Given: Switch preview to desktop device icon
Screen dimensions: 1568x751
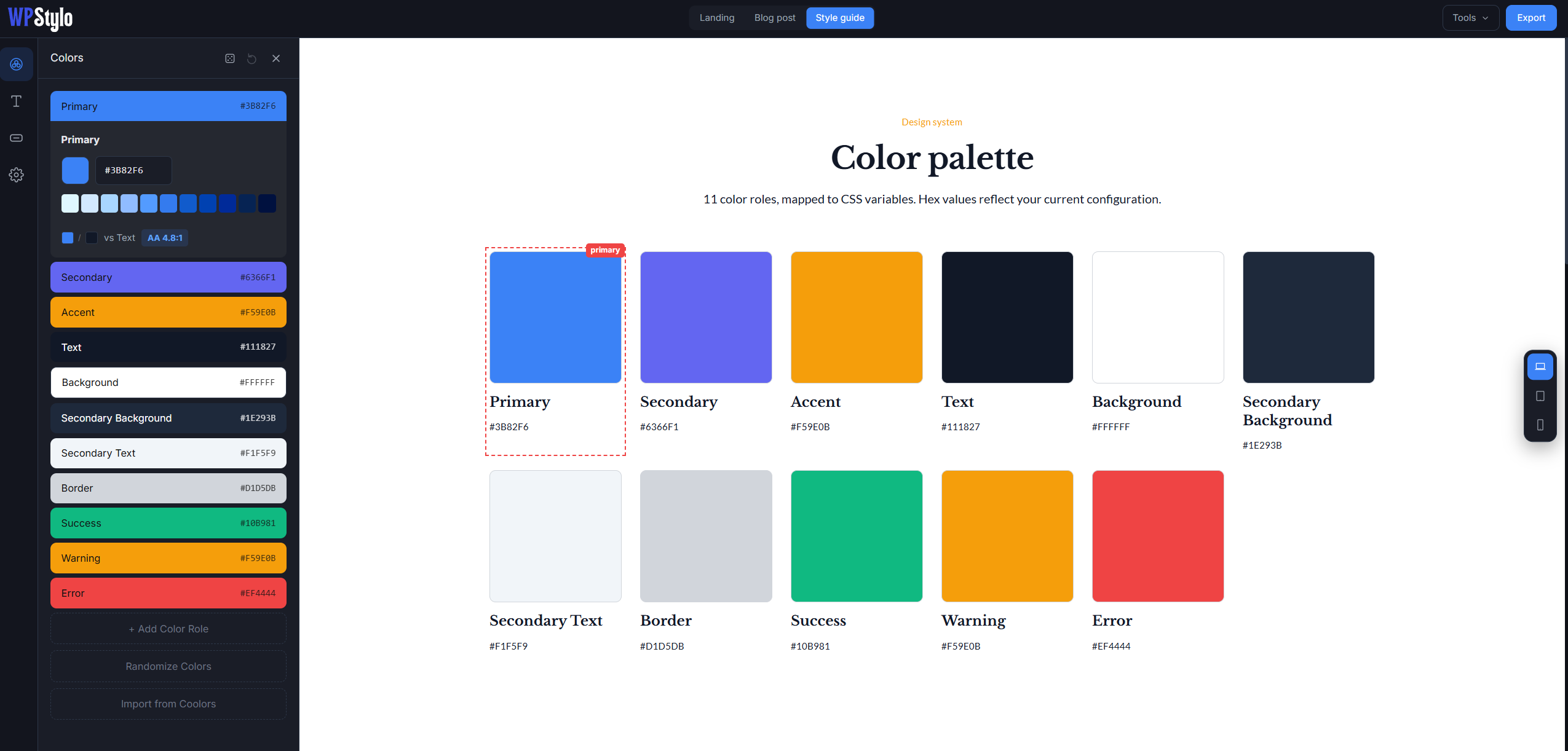Looking at the screenshot, I should point(1540,367).
